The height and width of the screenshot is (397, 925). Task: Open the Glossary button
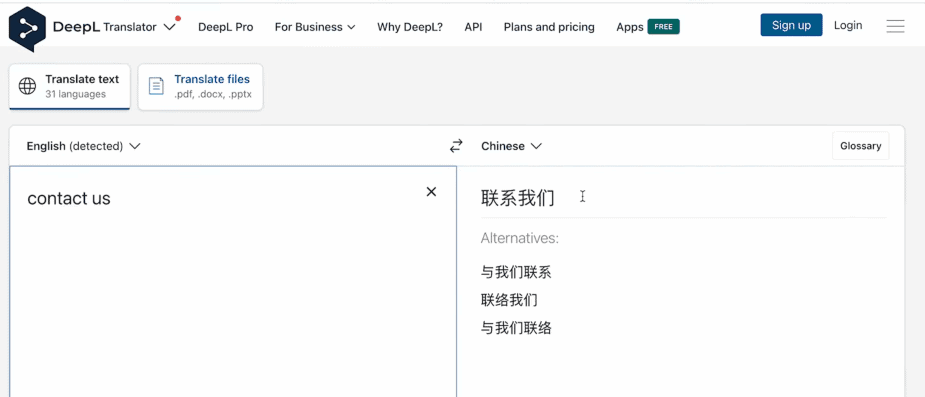coord(860,146)
